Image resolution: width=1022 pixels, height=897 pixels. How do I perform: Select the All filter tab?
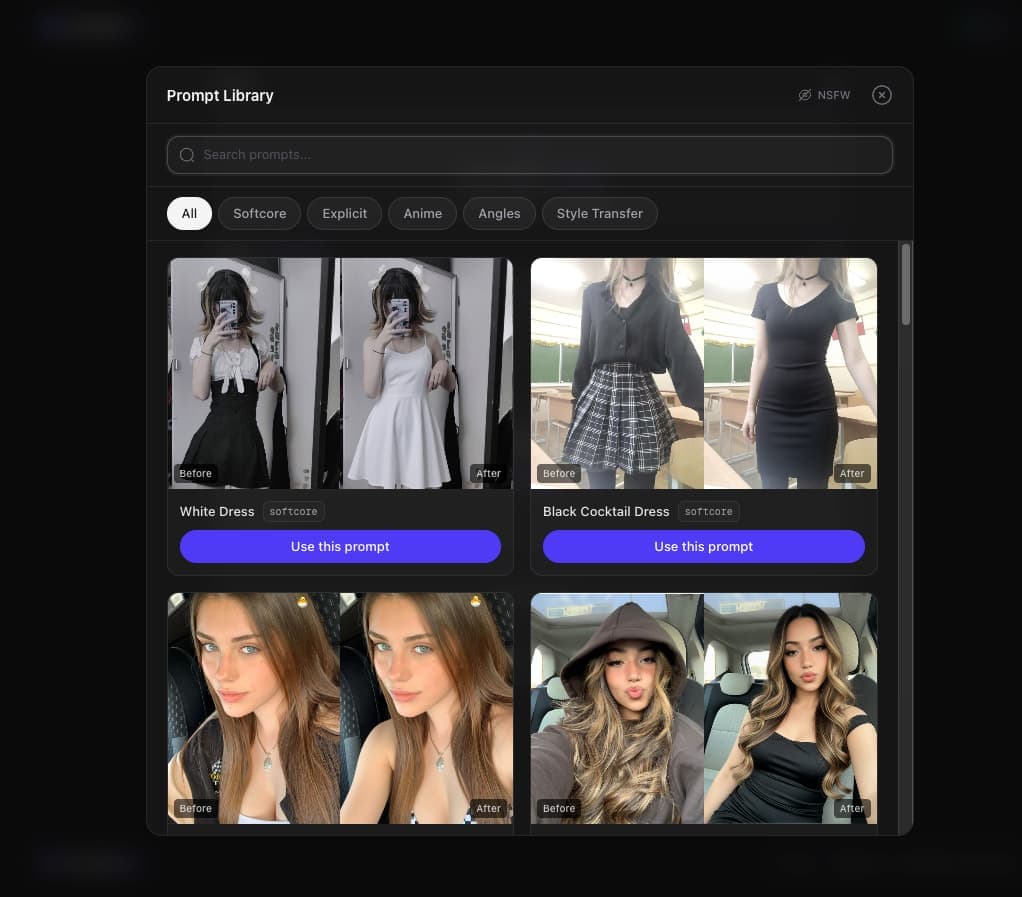189,213
